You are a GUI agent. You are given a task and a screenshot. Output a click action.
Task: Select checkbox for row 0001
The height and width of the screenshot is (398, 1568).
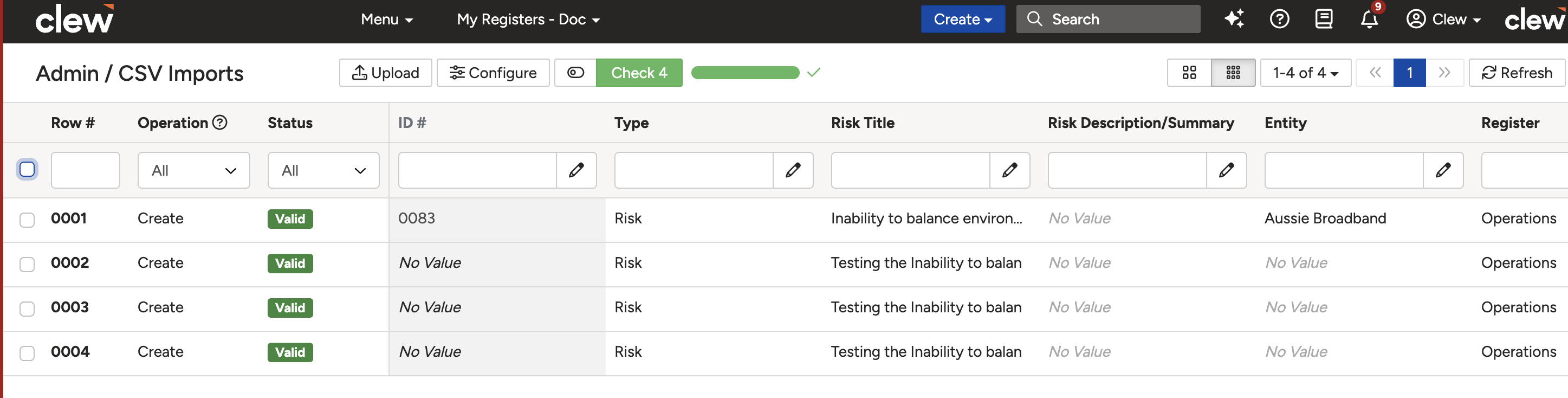tap(27, 220)
